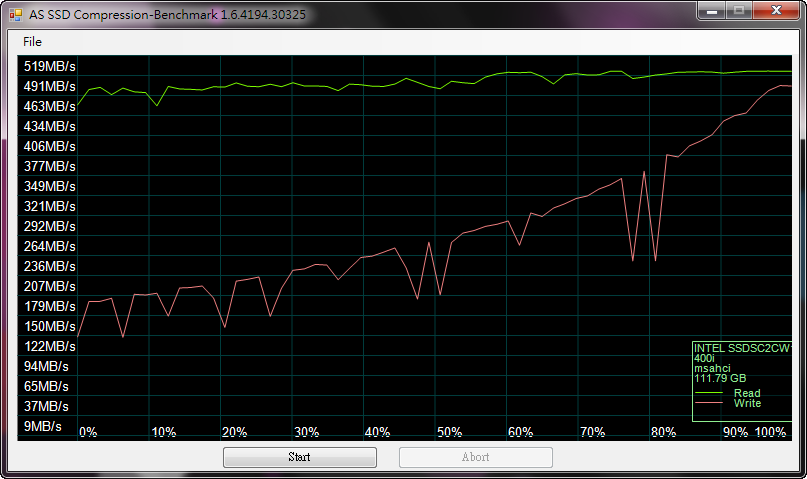Image resolution: width=807 pixels, height=479 pixels.
Task: Click the greyed-out Abort button
Action: click(475, 457)
